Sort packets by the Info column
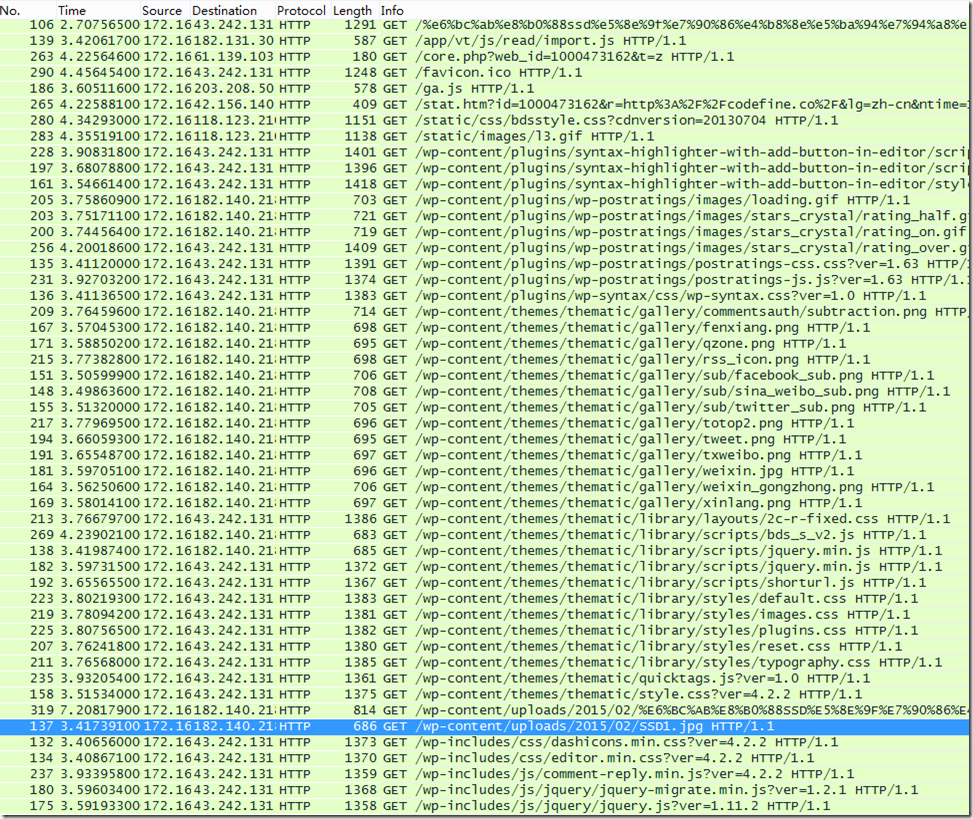Screen dimensions: 973x819 point(392,10)
